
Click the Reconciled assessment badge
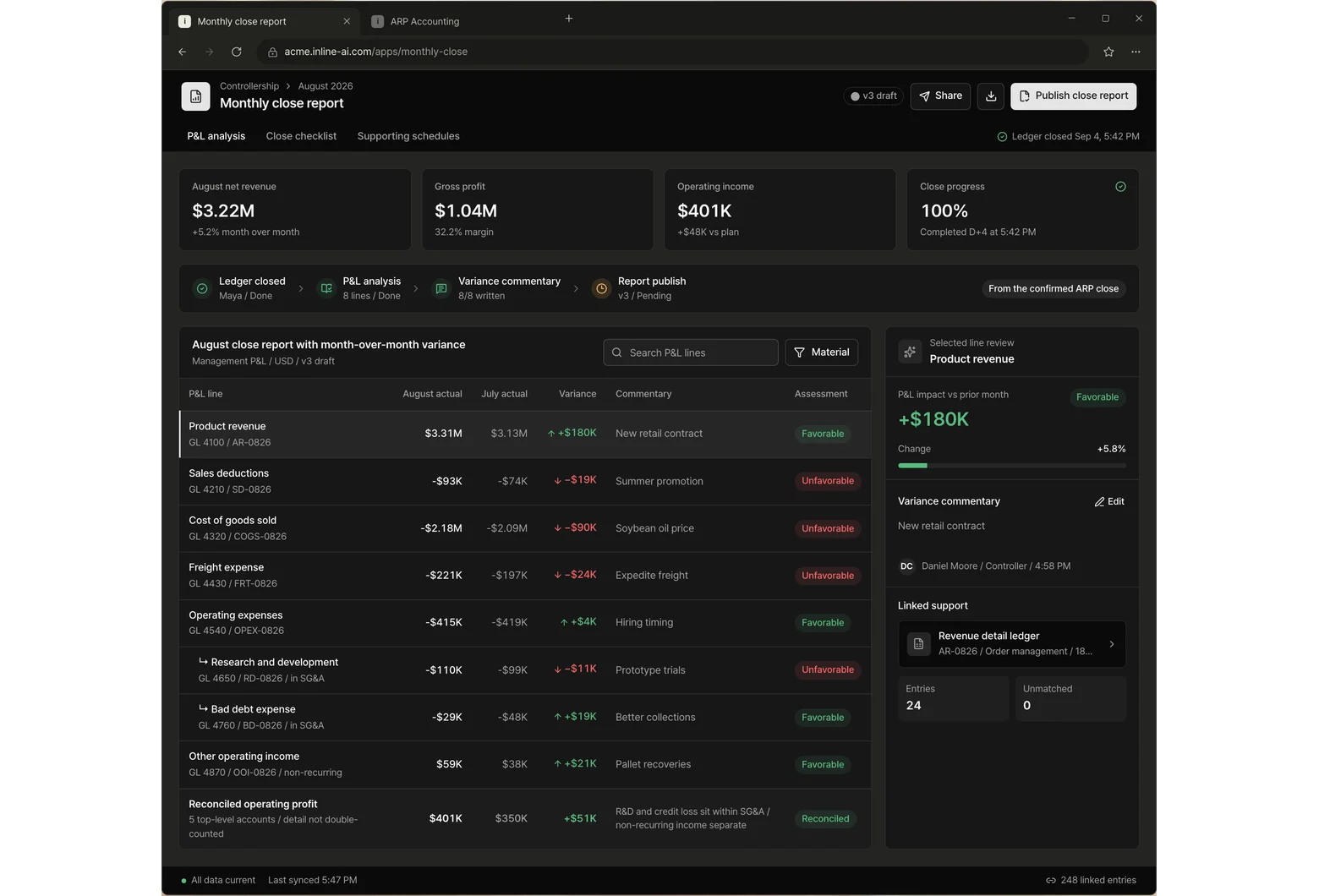825,819
